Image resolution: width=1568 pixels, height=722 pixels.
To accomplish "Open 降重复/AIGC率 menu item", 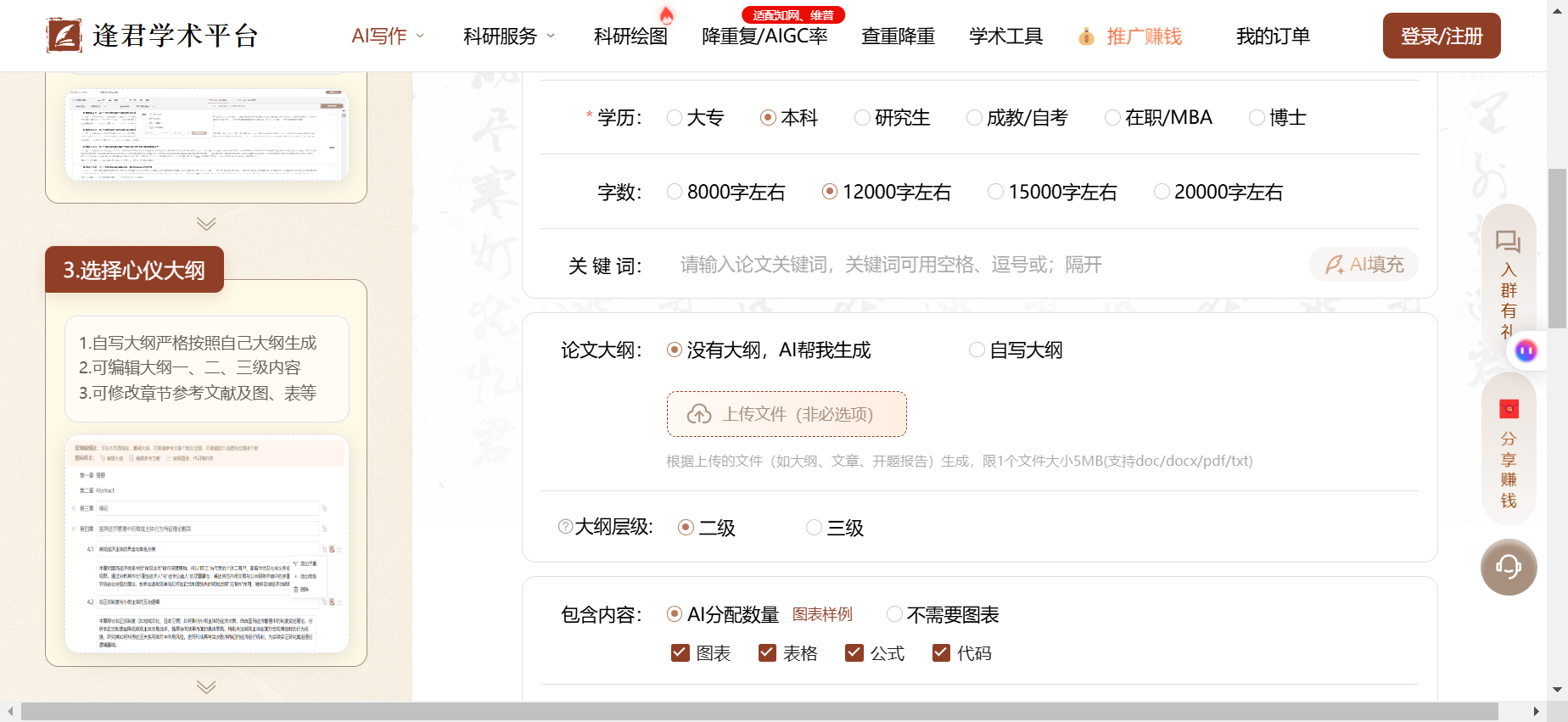I will pyautogui.click(x=764, y=36).
